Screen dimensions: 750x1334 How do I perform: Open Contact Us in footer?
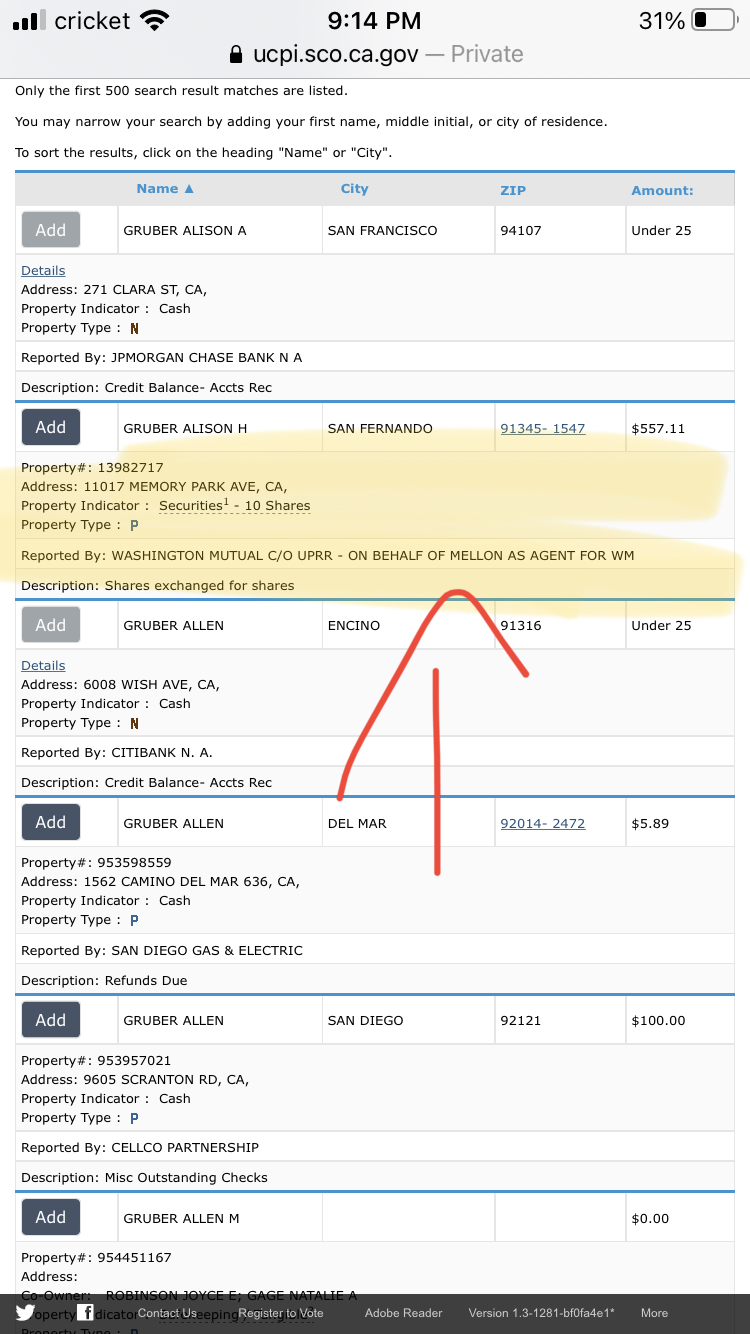click(x=167, y=1313)
